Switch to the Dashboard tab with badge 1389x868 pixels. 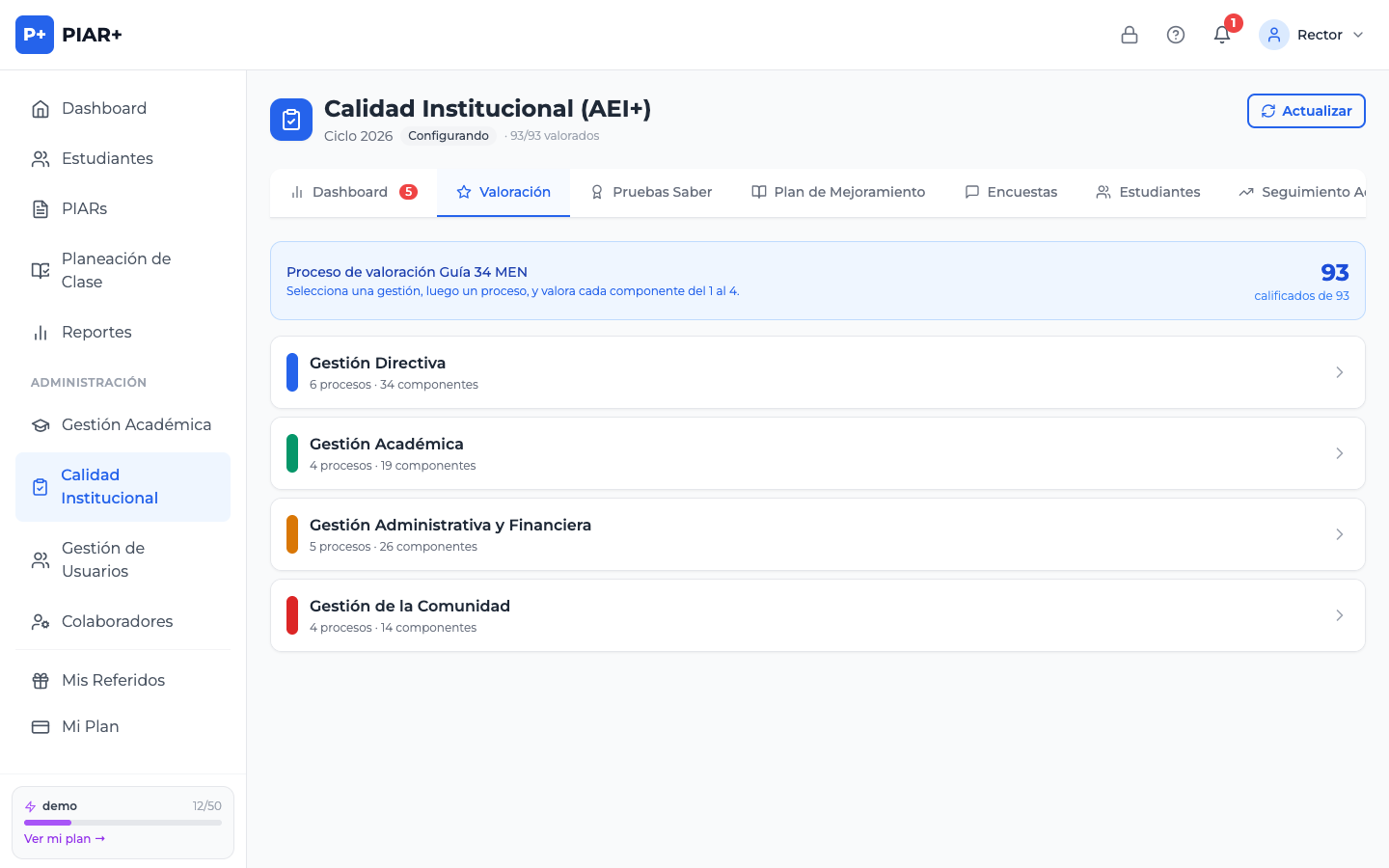(x=353, y=192)
